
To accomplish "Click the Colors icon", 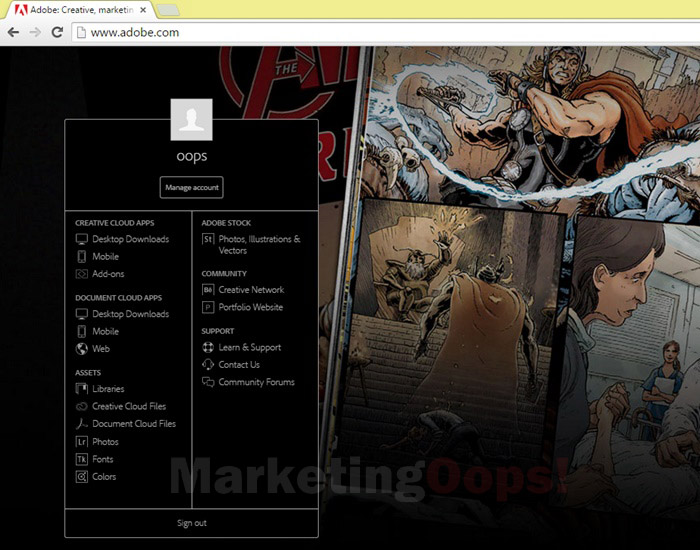I will click(82, 476).
